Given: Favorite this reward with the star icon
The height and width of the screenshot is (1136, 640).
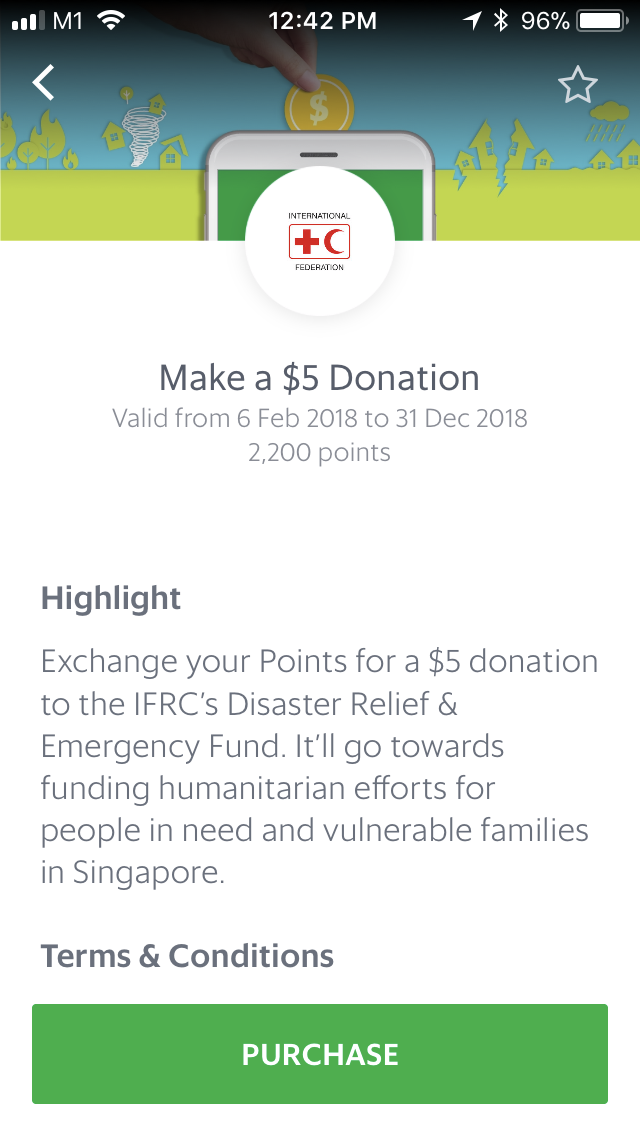Looking at the screenshot, I should (x=577, y=86).
